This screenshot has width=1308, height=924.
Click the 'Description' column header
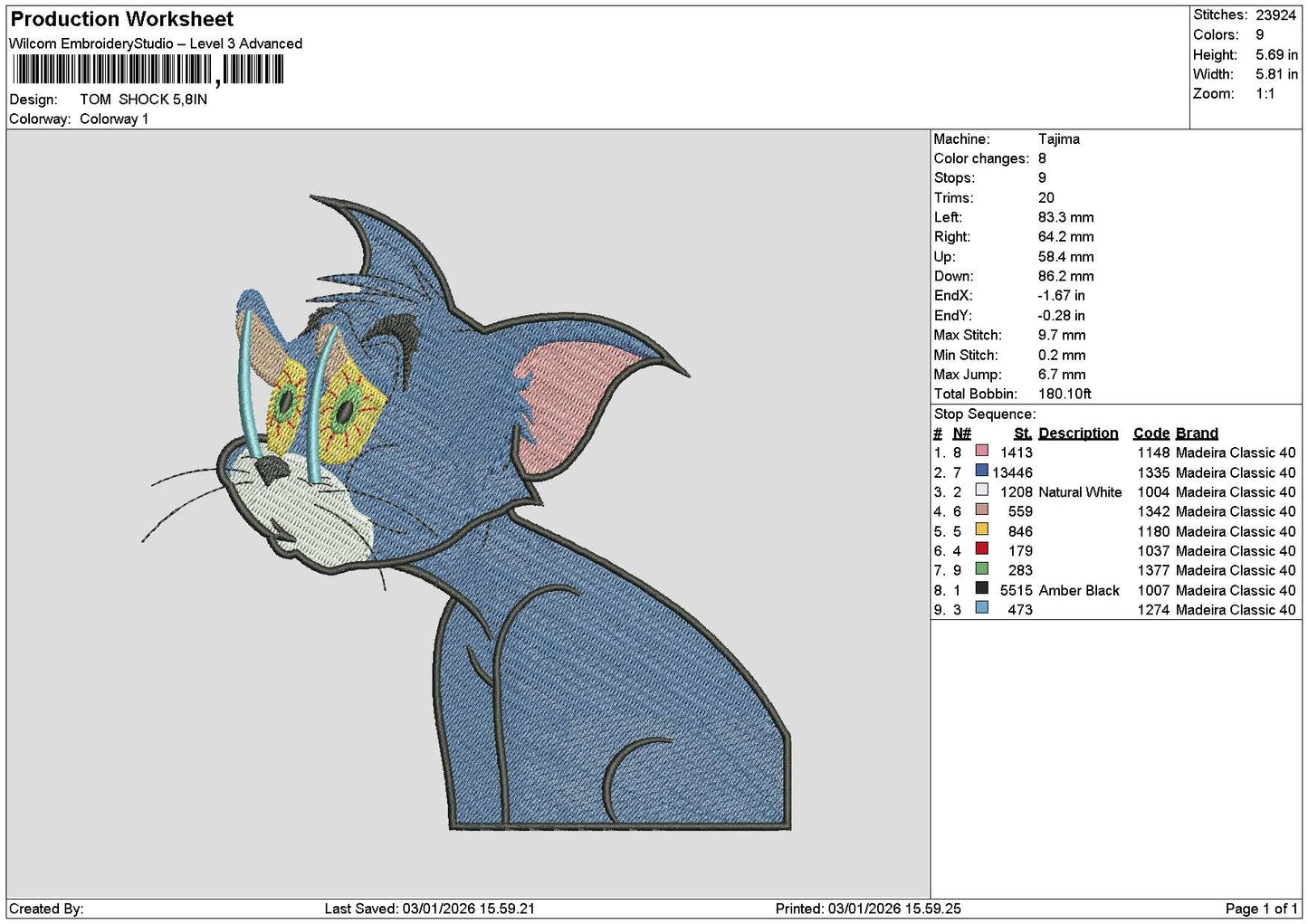coord(1078,433)
